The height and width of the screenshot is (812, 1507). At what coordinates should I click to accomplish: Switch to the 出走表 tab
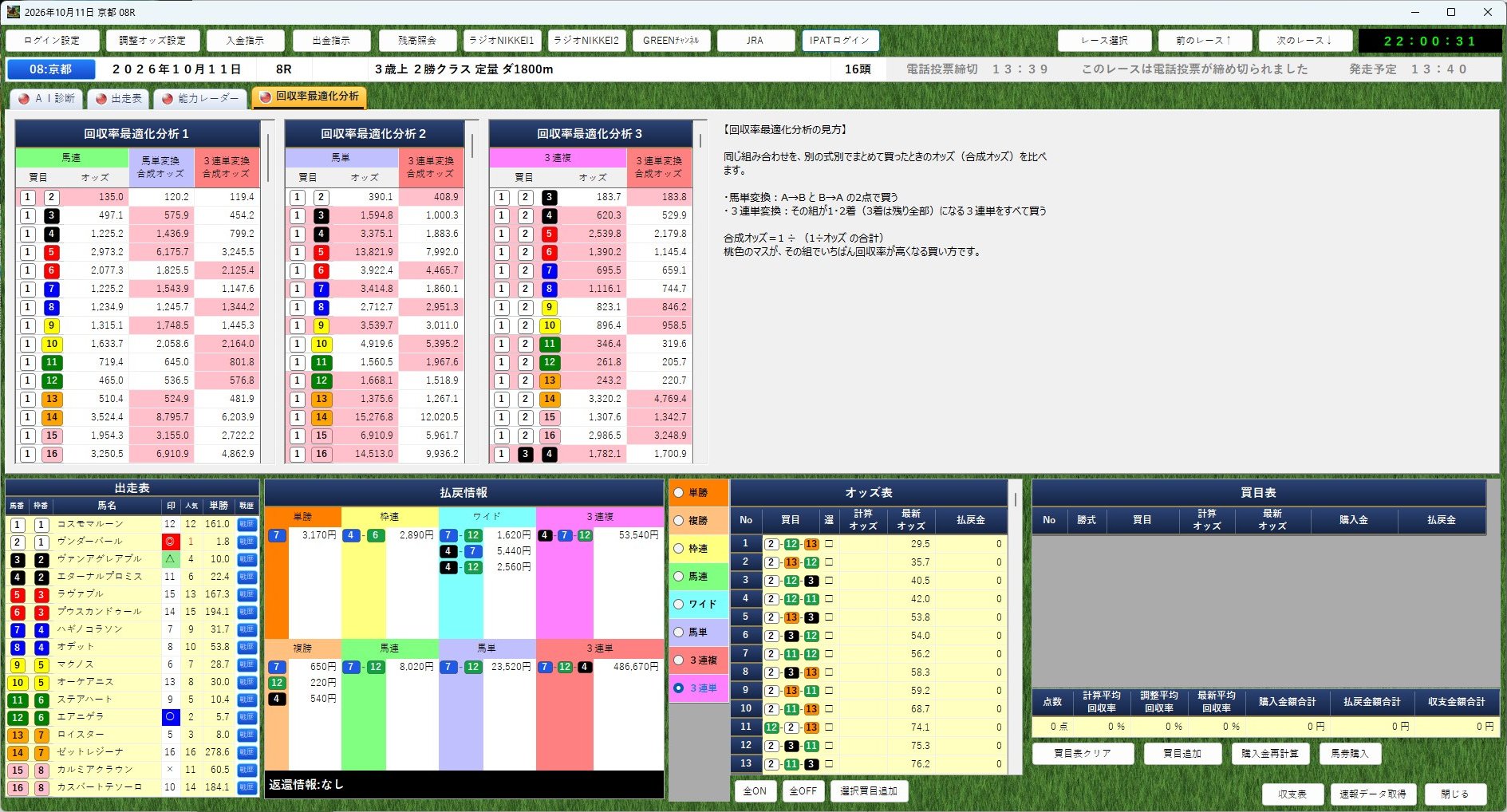(120, 98)
